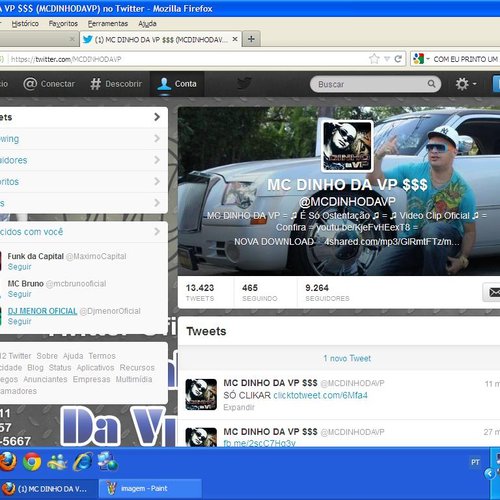Click the Twitter bird logo in navbar

(244, 83)
